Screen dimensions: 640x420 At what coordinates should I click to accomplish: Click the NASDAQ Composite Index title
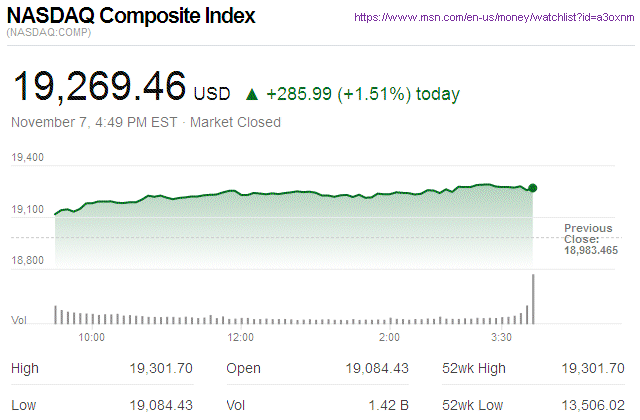131,17
